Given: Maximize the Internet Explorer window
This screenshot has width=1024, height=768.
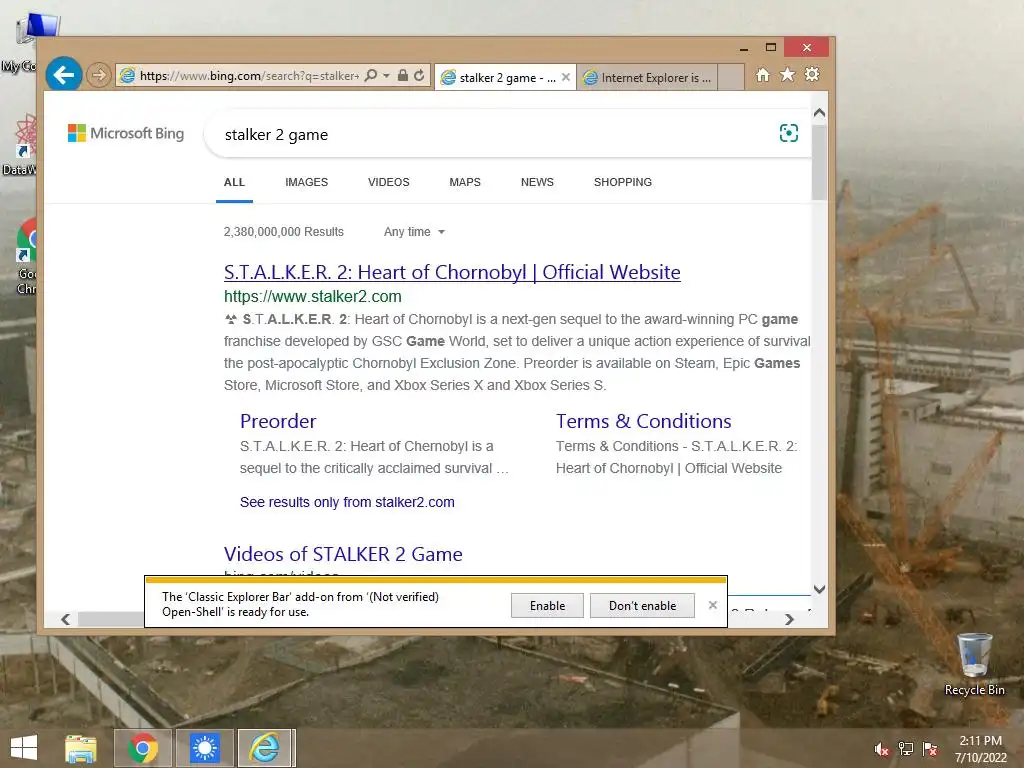Looking at the screenshot, I should pyautogui.click(x=771, y=48).
